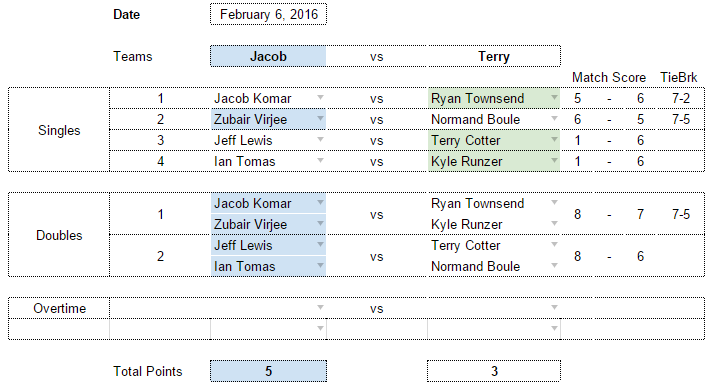The image size is (711, 386).
Task: Expand the Overtime left player dropdown
Action: 320,307
